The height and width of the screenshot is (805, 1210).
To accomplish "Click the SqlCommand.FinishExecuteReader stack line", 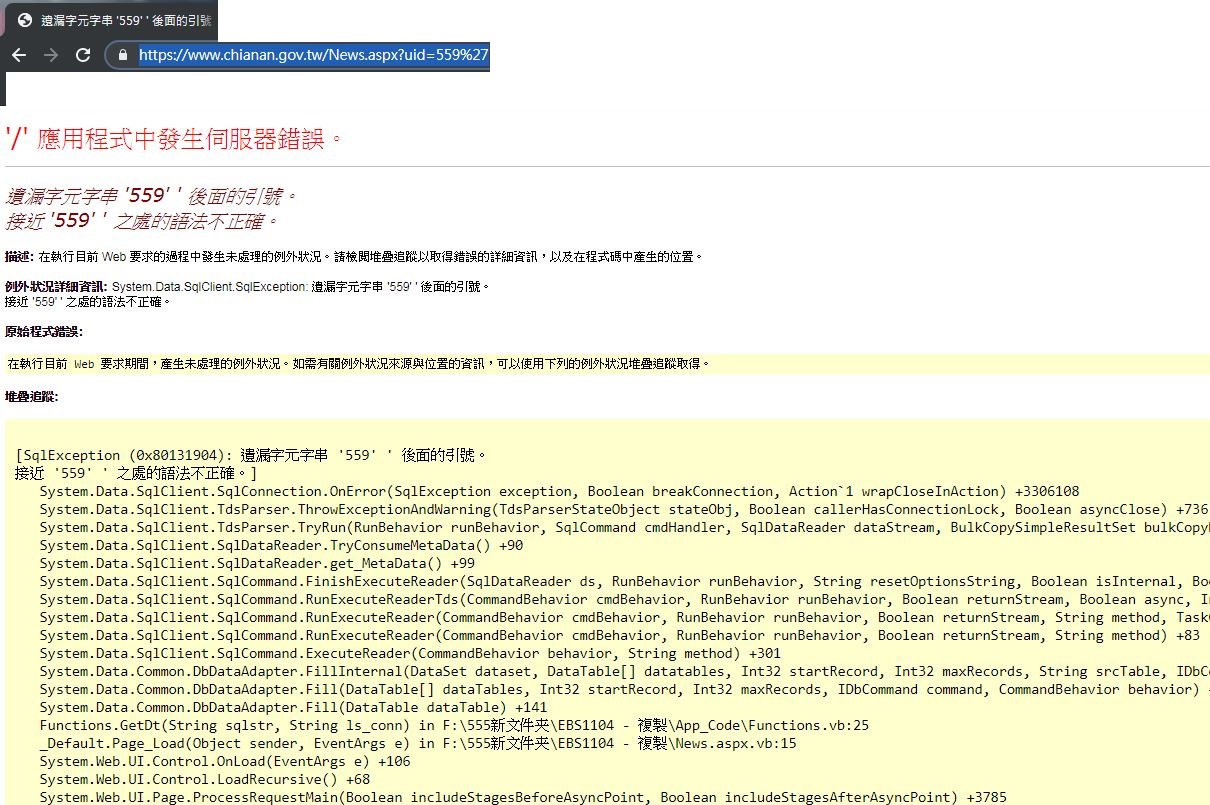I will point(624,581).
